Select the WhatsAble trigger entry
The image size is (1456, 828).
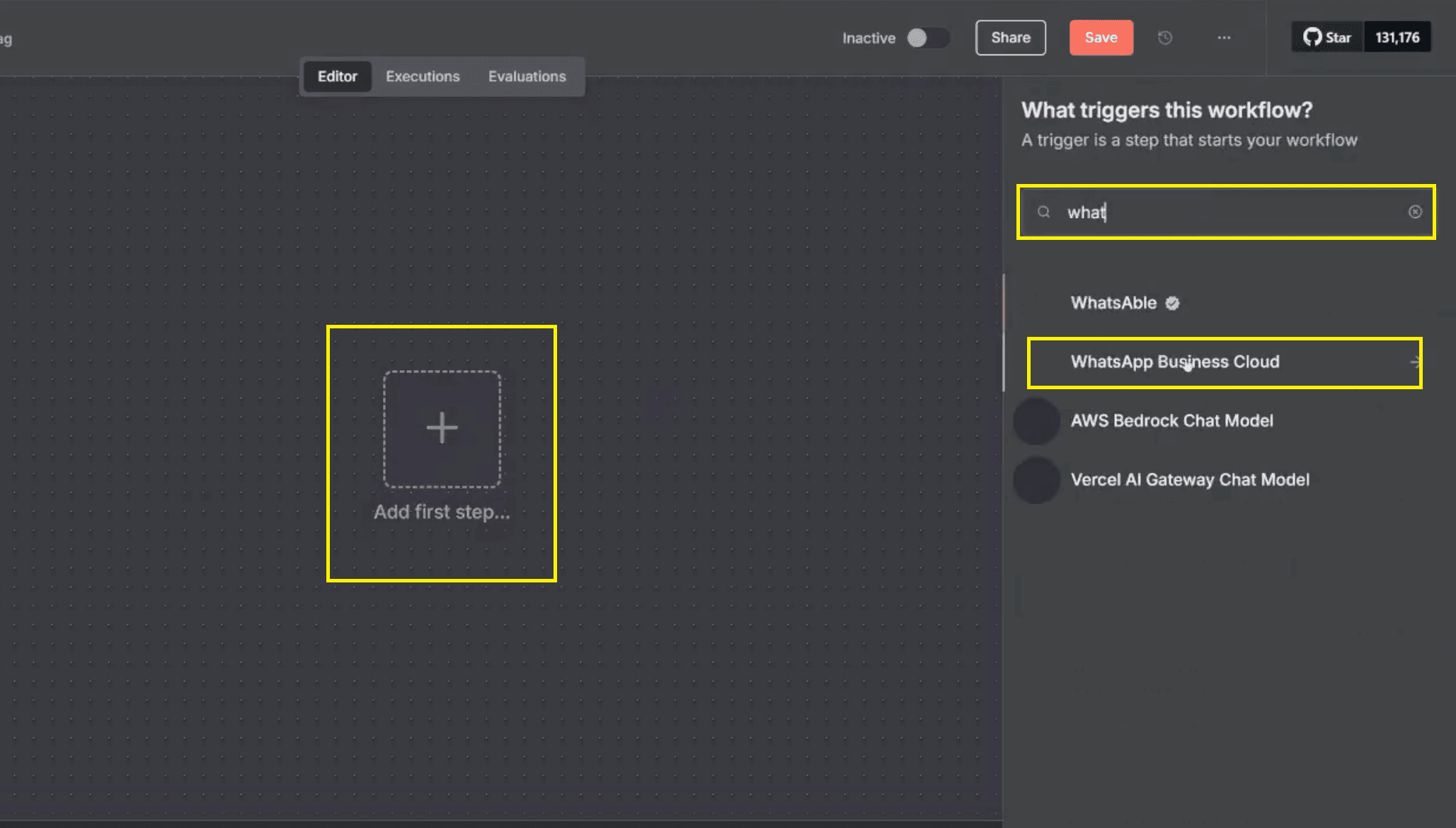1114,303
